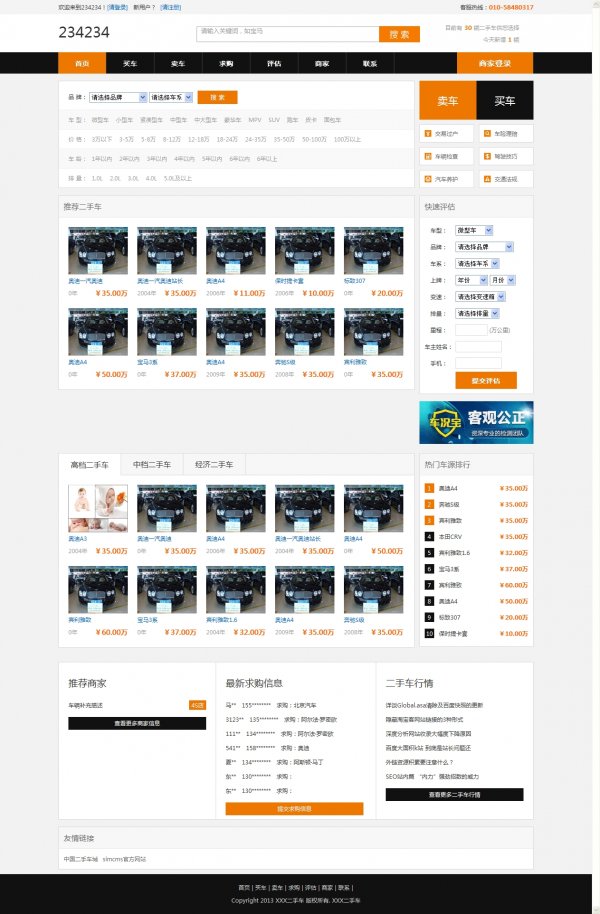600x914 pixels.
Task: Open the ¥32.00万 car thumbnail in tab list
Action: [236, 589]
